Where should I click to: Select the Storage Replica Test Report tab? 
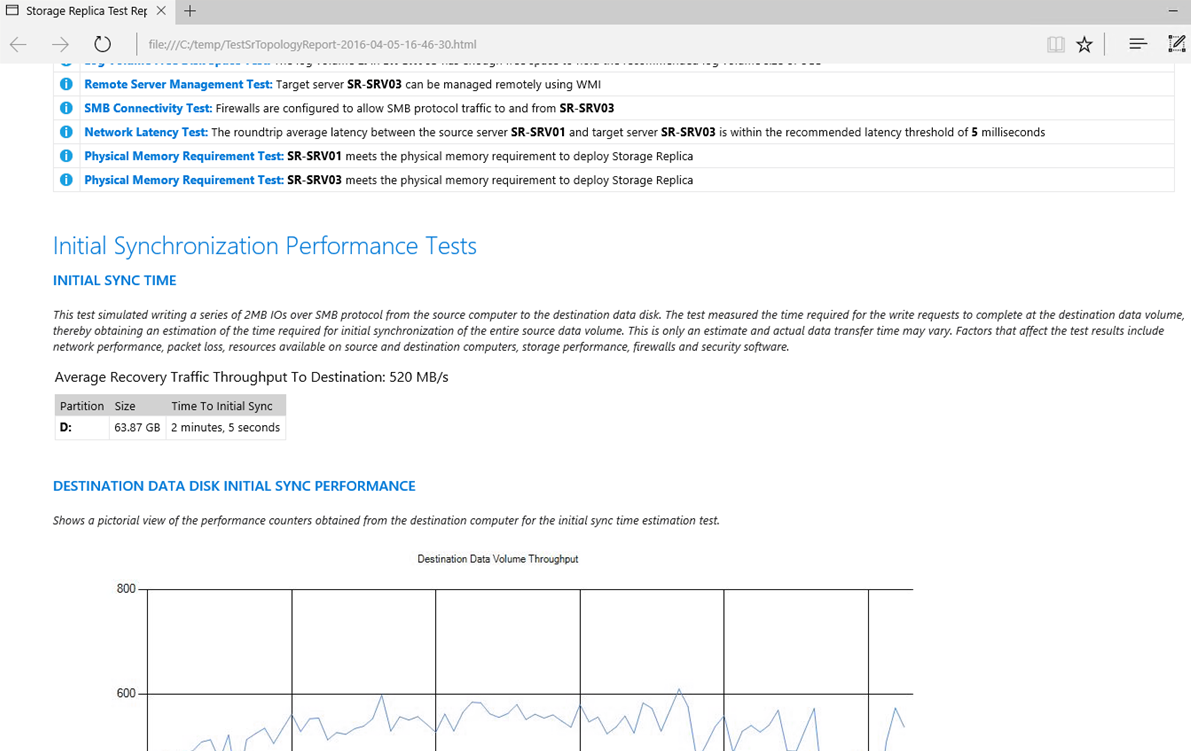(x=85, y=11)
